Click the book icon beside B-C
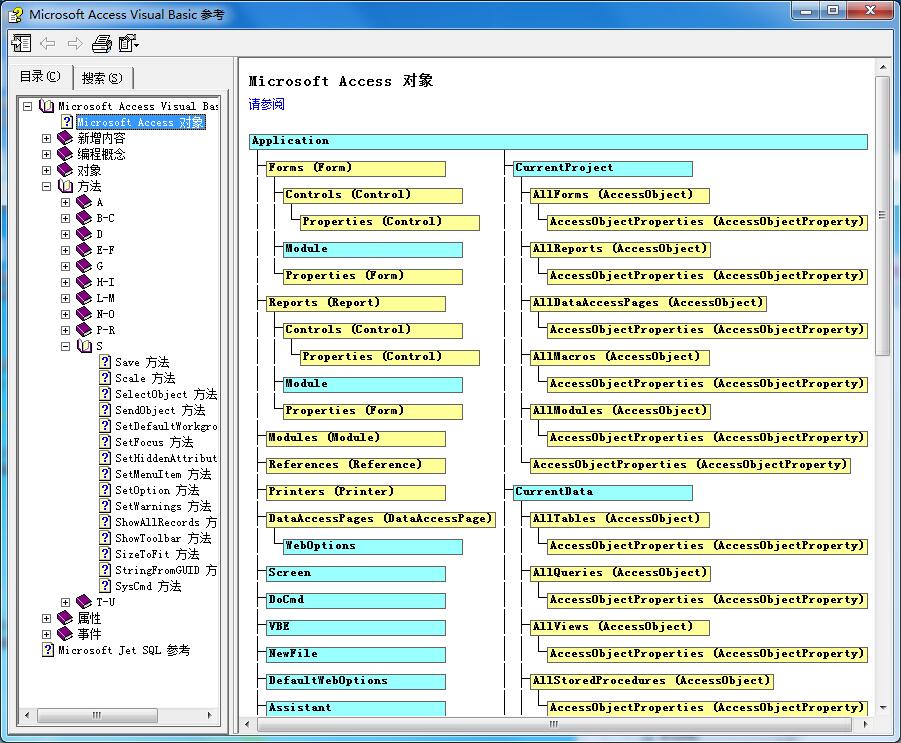 [84, 218]
